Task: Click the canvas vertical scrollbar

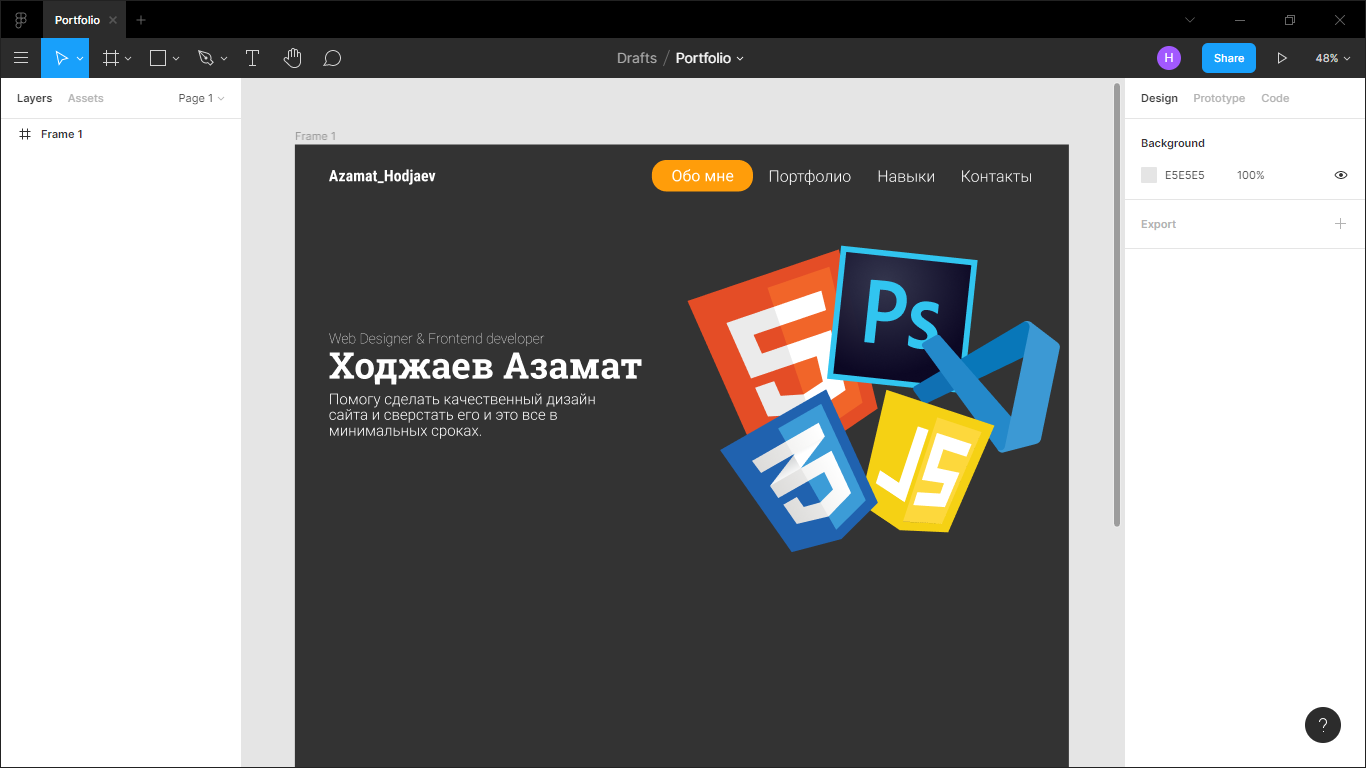Action: pyautogui.click(x=1118, y=305)
